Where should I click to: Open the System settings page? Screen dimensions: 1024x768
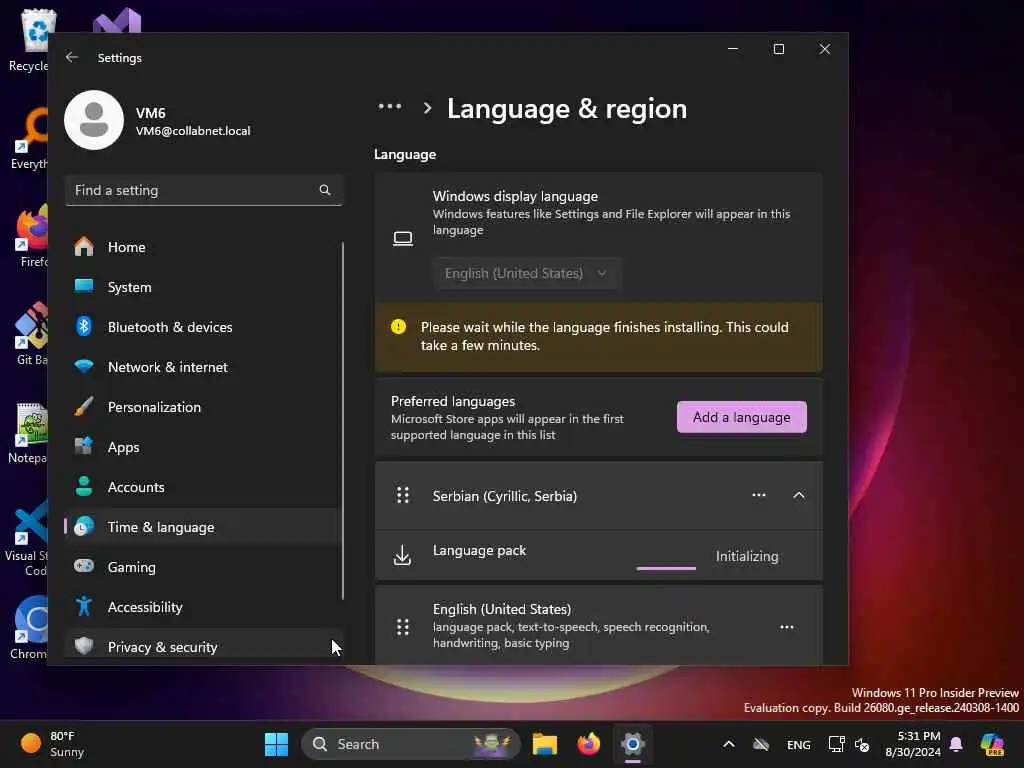pos(204,287)
